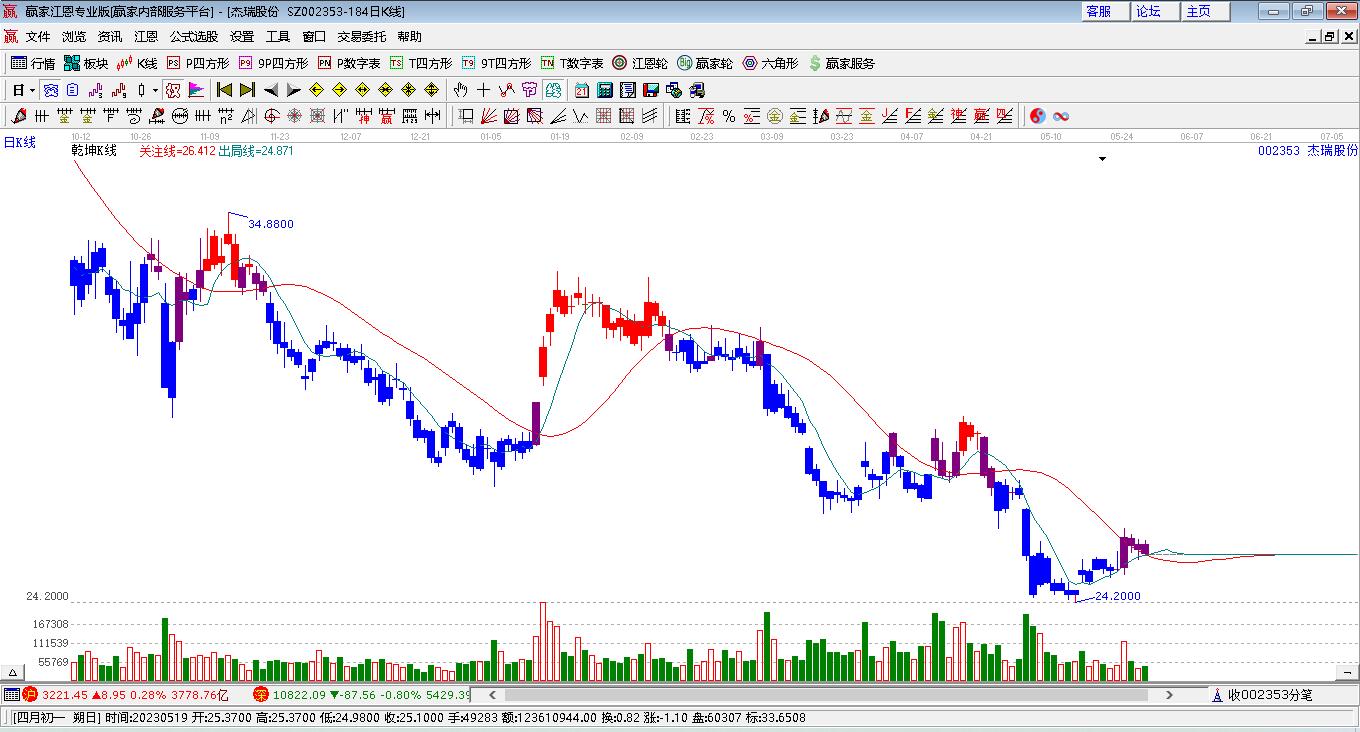The width and height of the screenshot is (1360, 732).
Task: Open the 资讯 menu
Action: [x=110, y=37]
